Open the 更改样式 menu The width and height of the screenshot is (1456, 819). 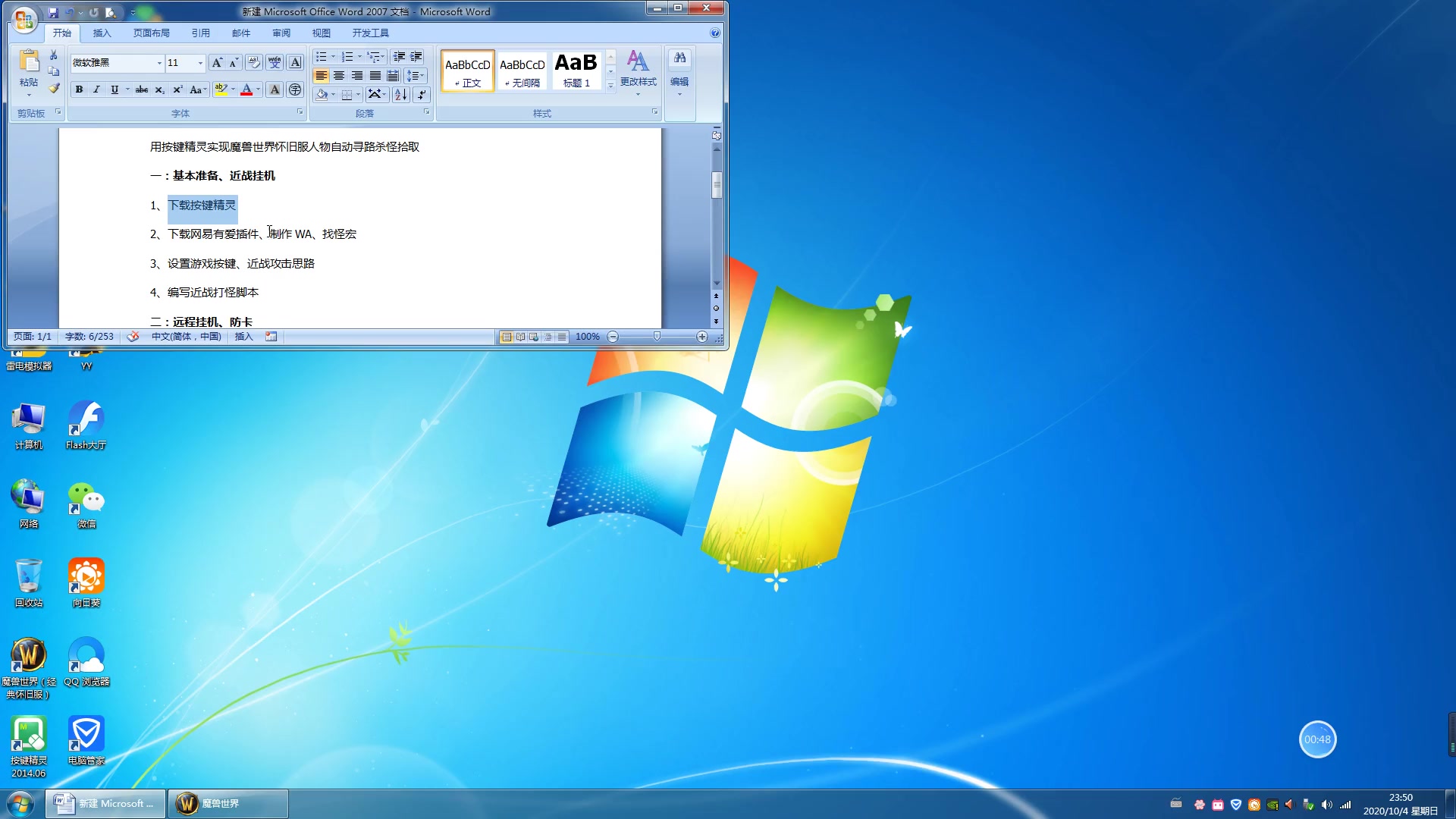coord(638,73)
